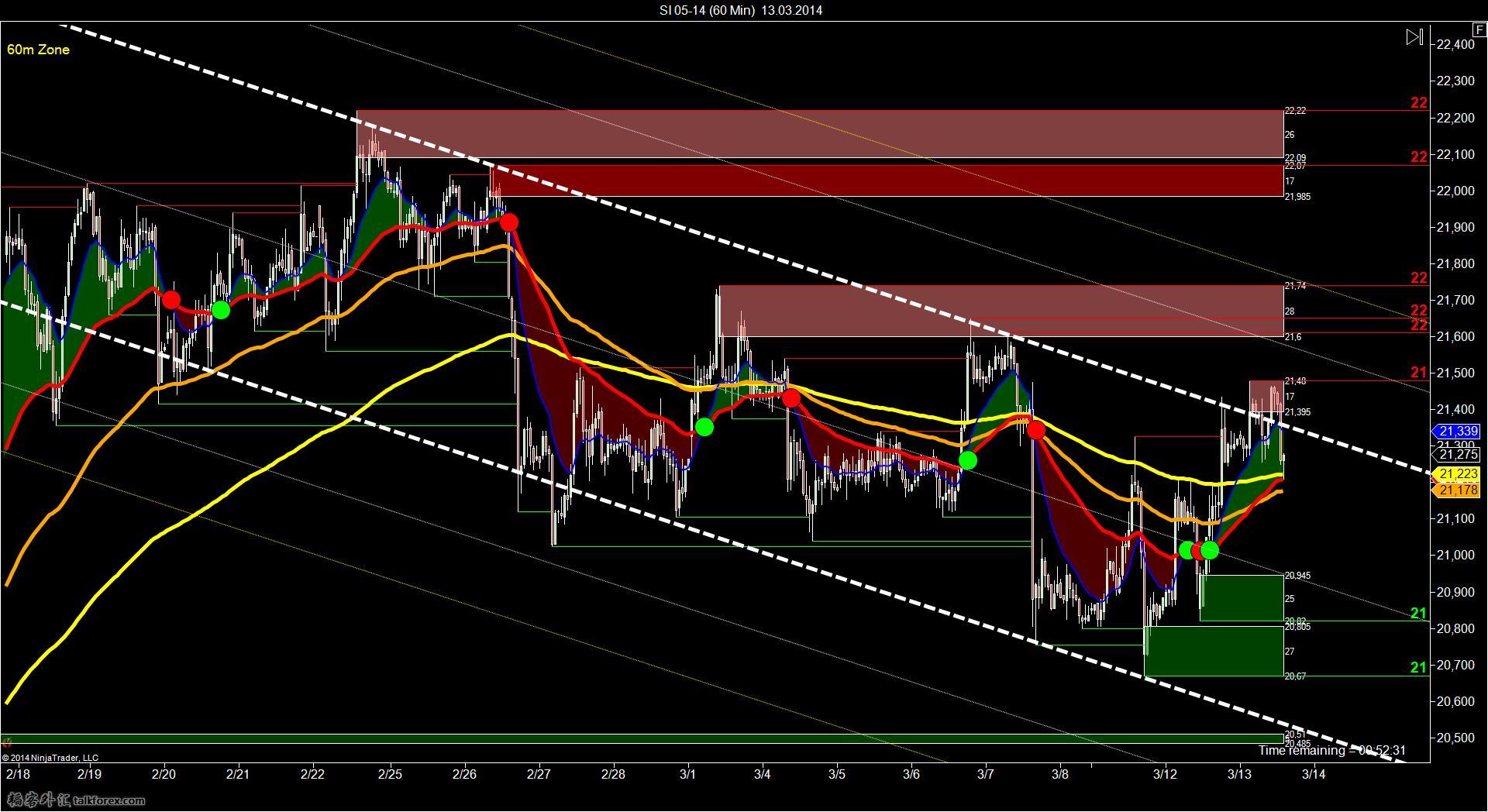
Task: Click the 20,67 zone level label
Action: pyautogui.click(x=1295, y=676)
